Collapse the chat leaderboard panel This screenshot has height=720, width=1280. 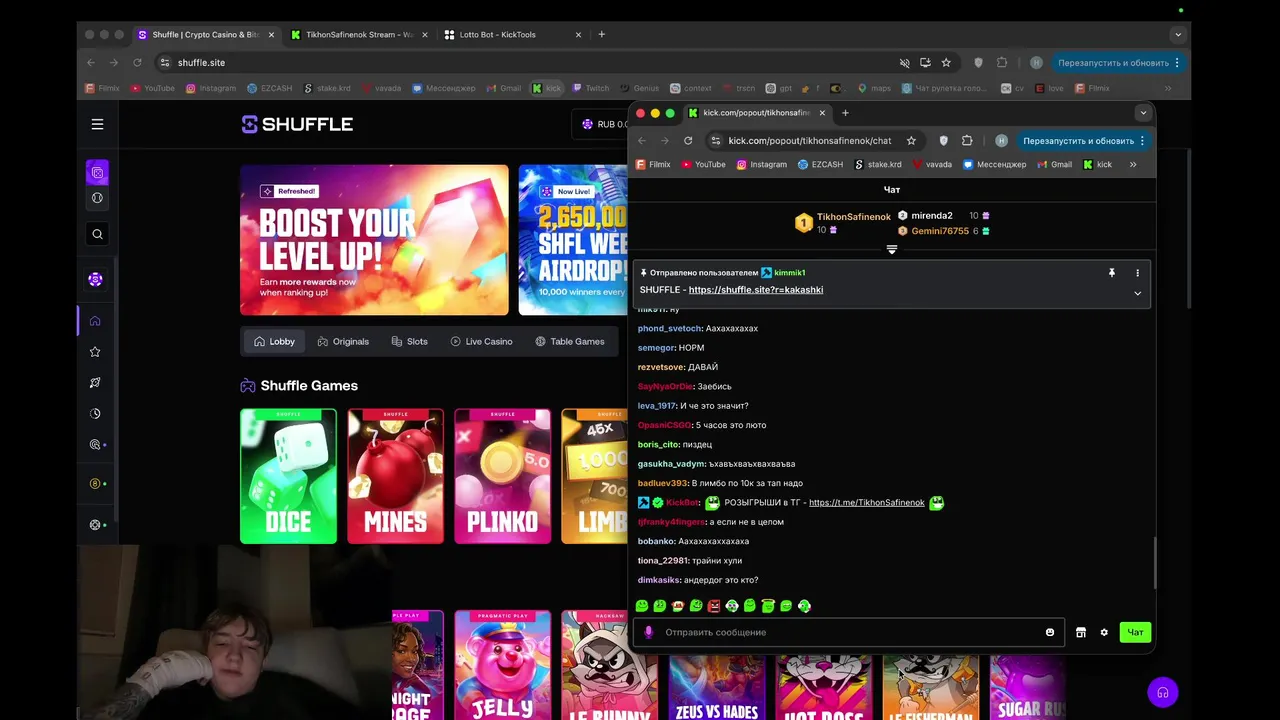tap(892, 249)
